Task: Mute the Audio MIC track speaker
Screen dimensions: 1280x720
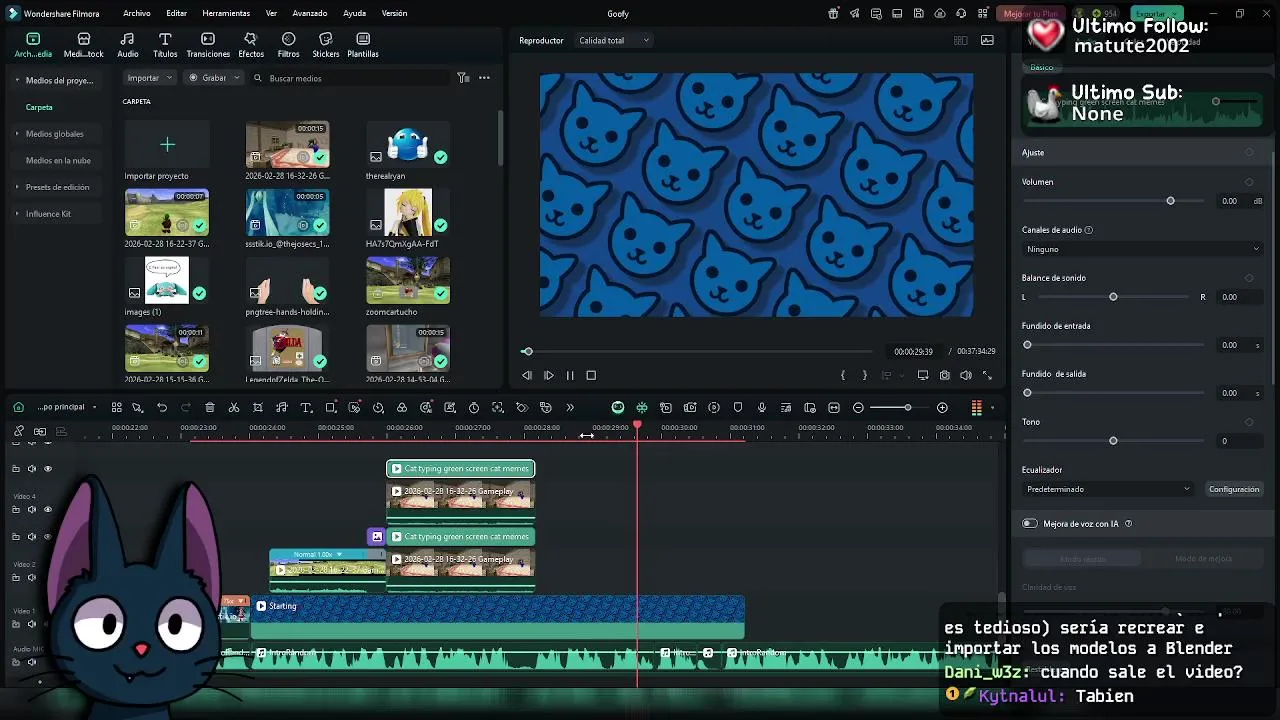Action: click(32, 662)
